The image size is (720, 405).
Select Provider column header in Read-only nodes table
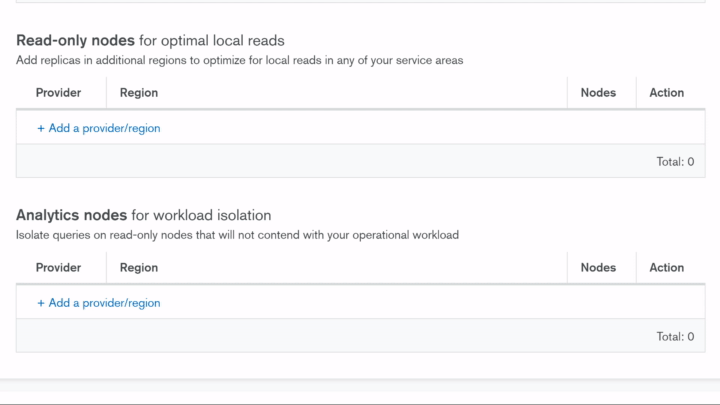coord(58,93)
